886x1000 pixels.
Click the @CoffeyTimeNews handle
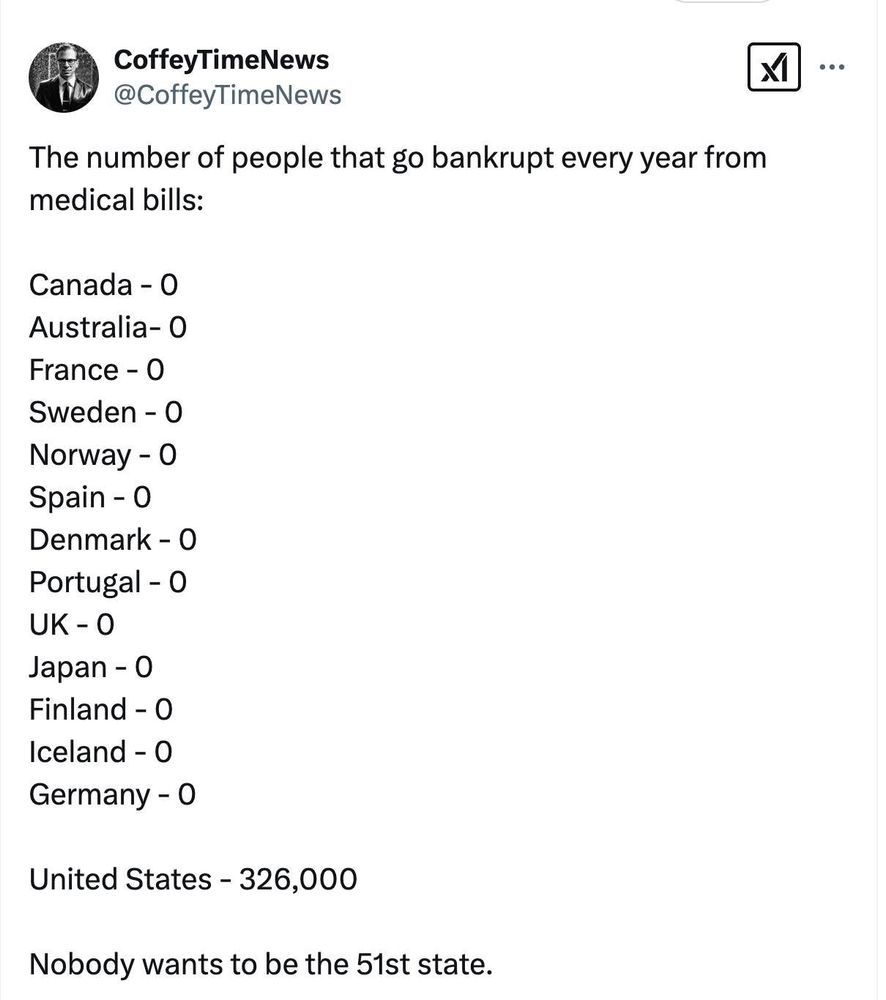coord(228,95)
